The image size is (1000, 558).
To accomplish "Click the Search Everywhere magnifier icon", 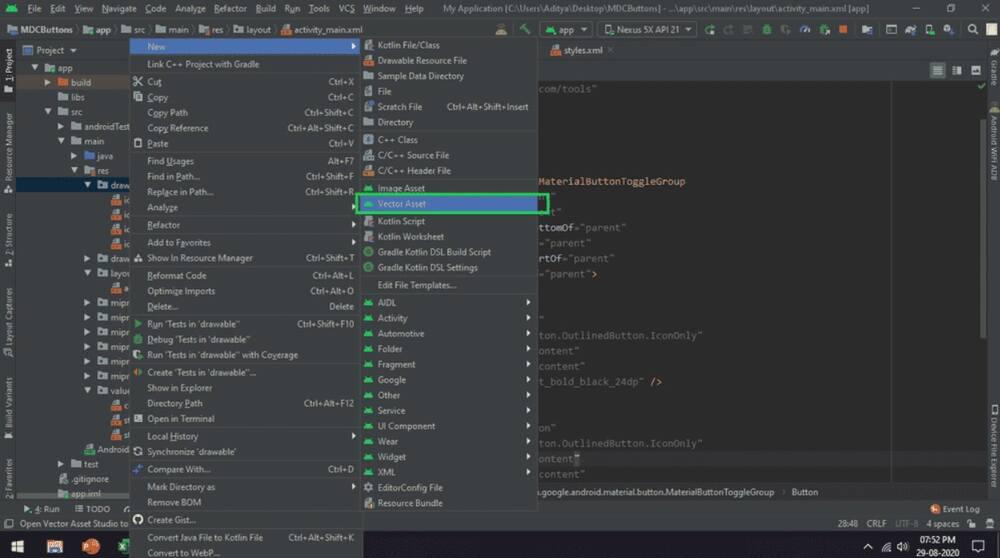I will [972, 29].
